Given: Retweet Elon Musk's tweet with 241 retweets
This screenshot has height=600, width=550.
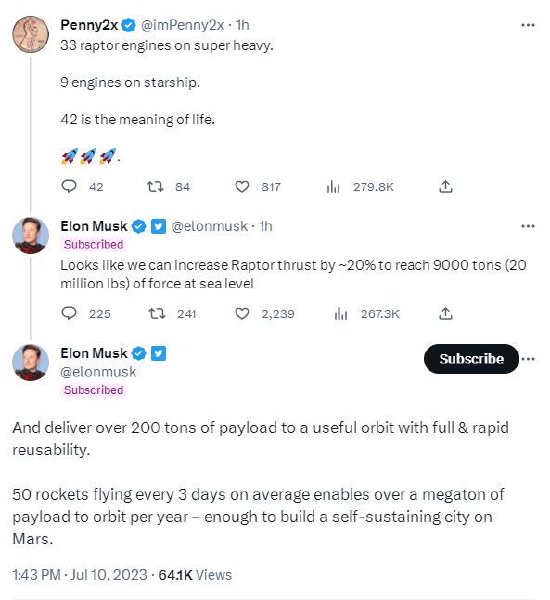Looking at the screenshot, I should [x=157, y=314].
